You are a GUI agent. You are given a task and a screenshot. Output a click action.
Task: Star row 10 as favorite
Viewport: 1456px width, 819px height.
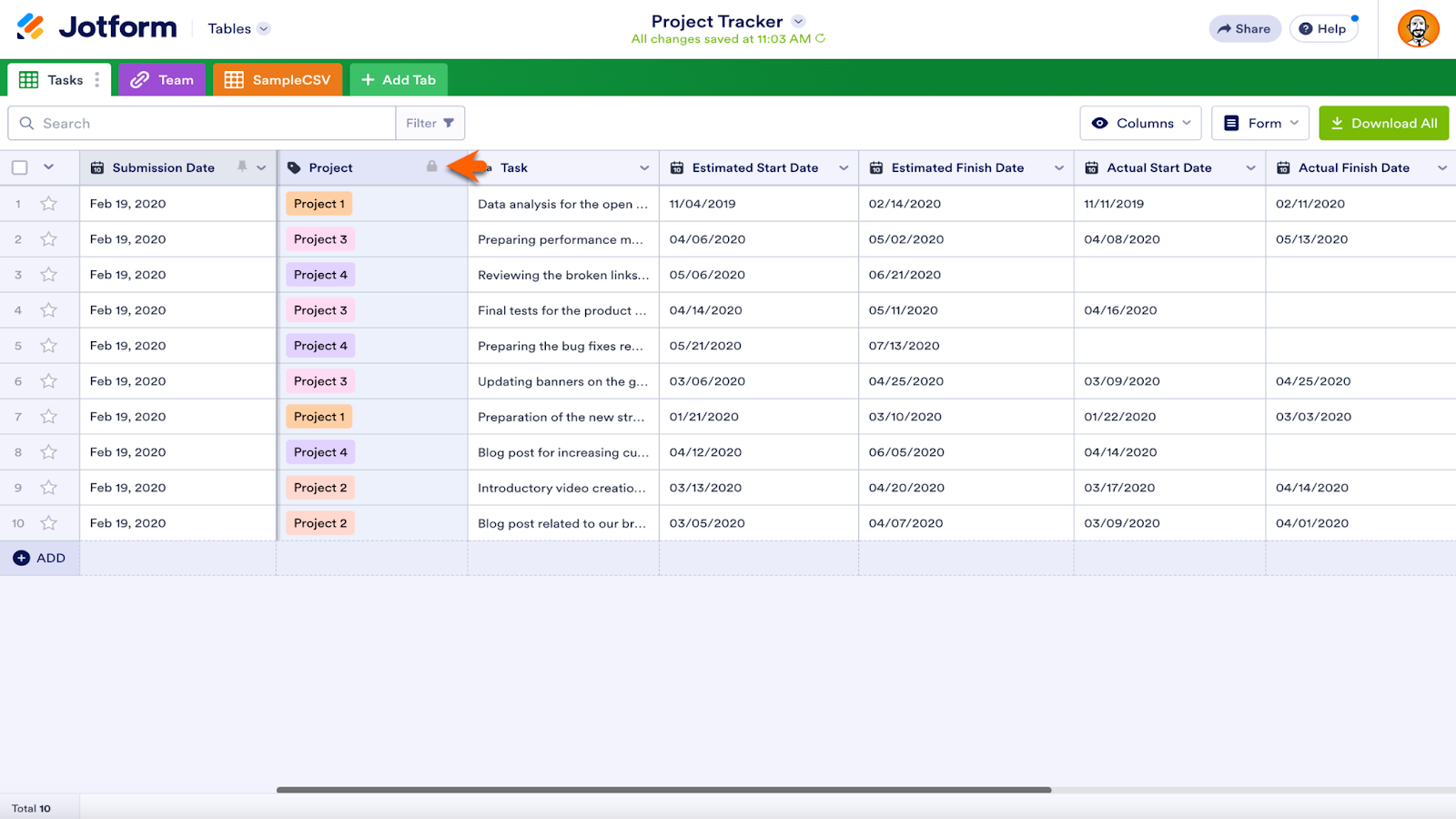pos(49,523)
